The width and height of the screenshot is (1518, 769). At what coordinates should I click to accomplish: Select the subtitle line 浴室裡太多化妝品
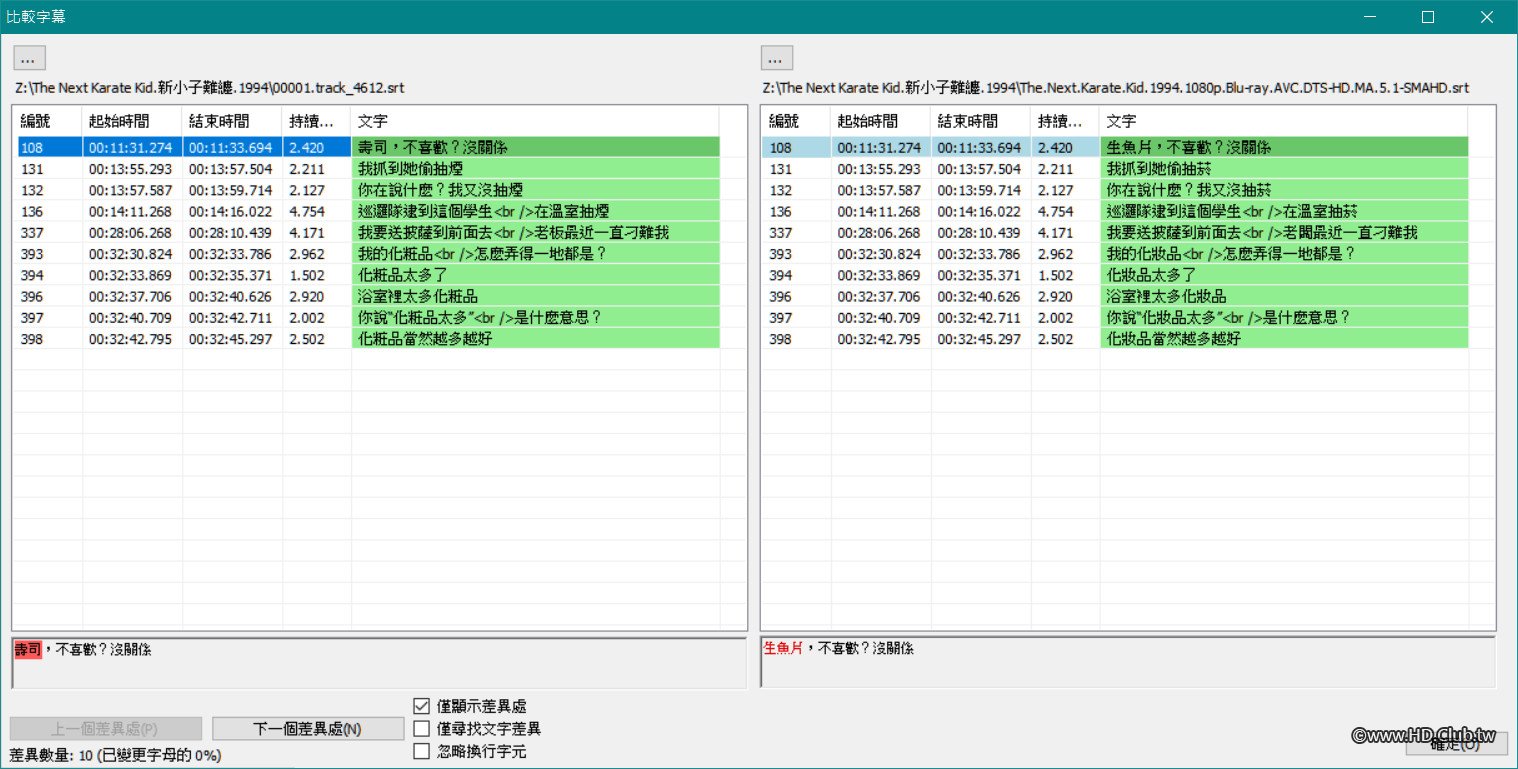click(1283, 296)
